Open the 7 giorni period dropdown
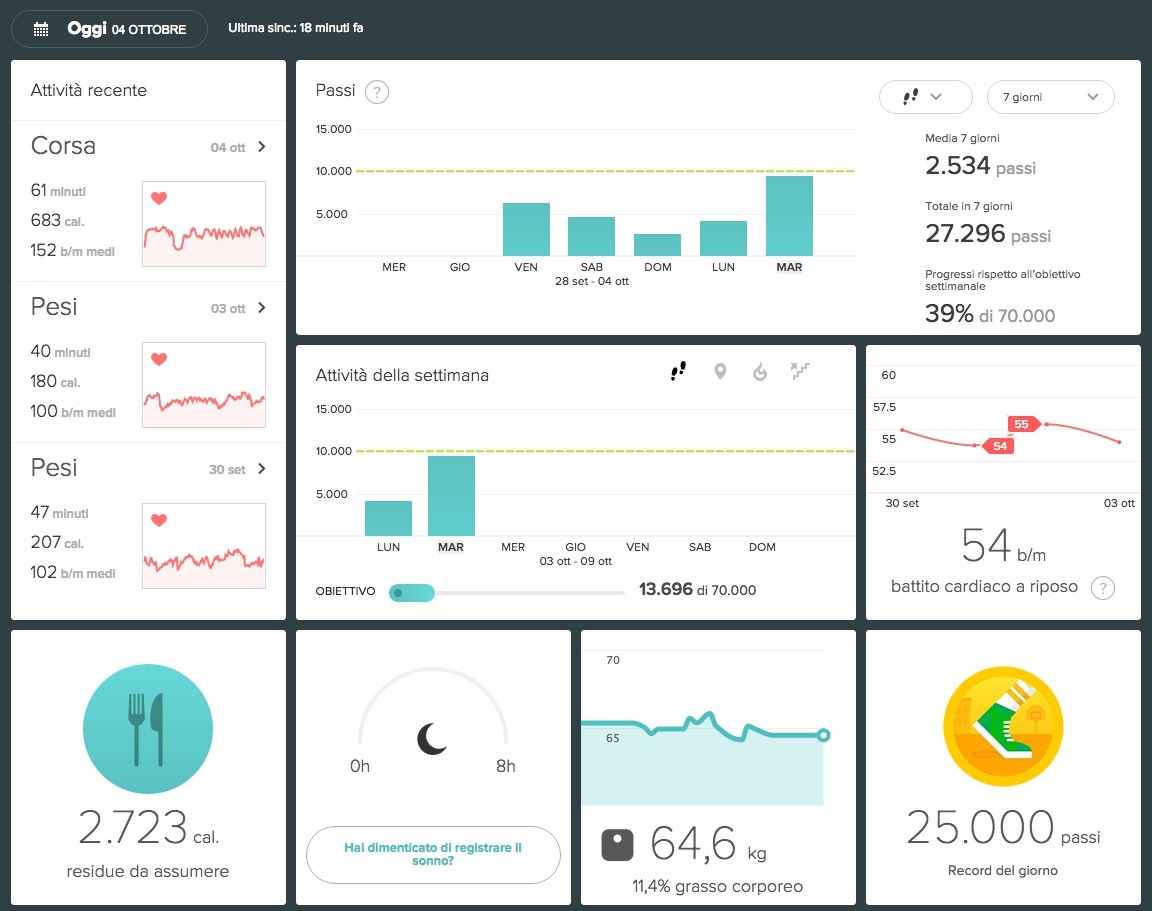Viewport: 1152px width, 911px height. coord(1050,97)
